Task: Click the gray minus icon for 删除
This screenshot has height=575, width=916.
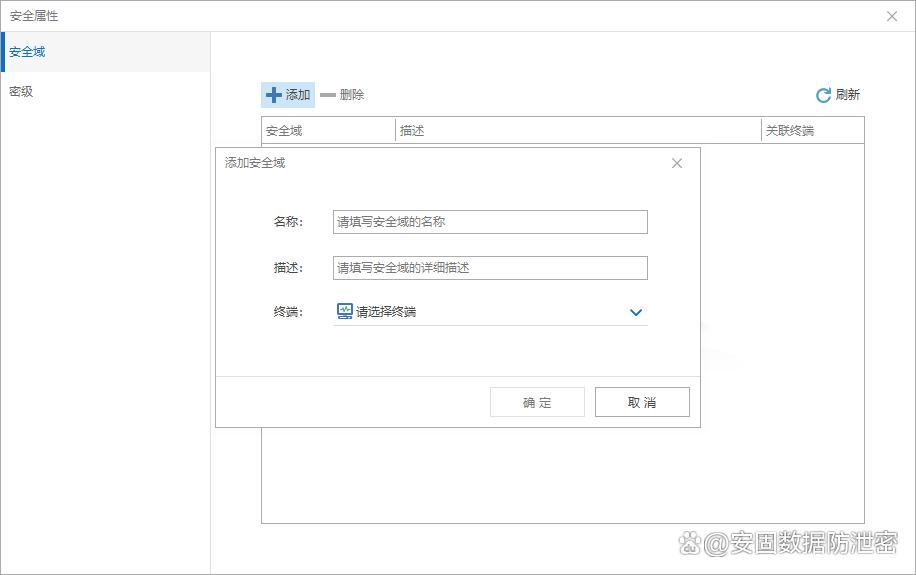Action: point(328,95)
